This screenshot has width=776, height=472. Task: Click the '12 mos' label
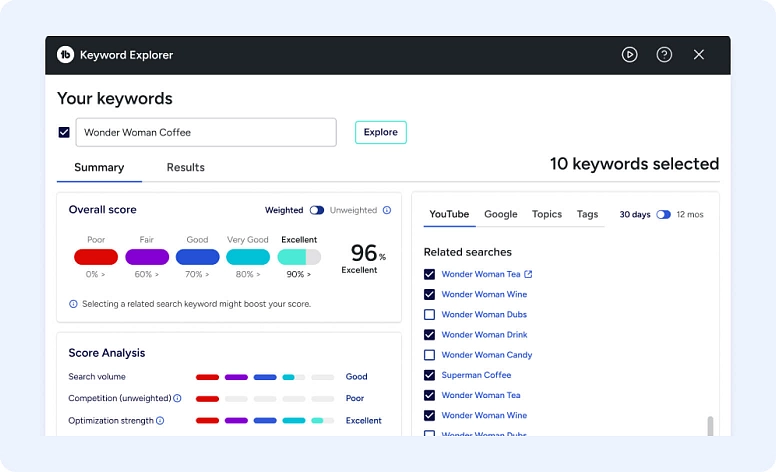tap(690, 214)
